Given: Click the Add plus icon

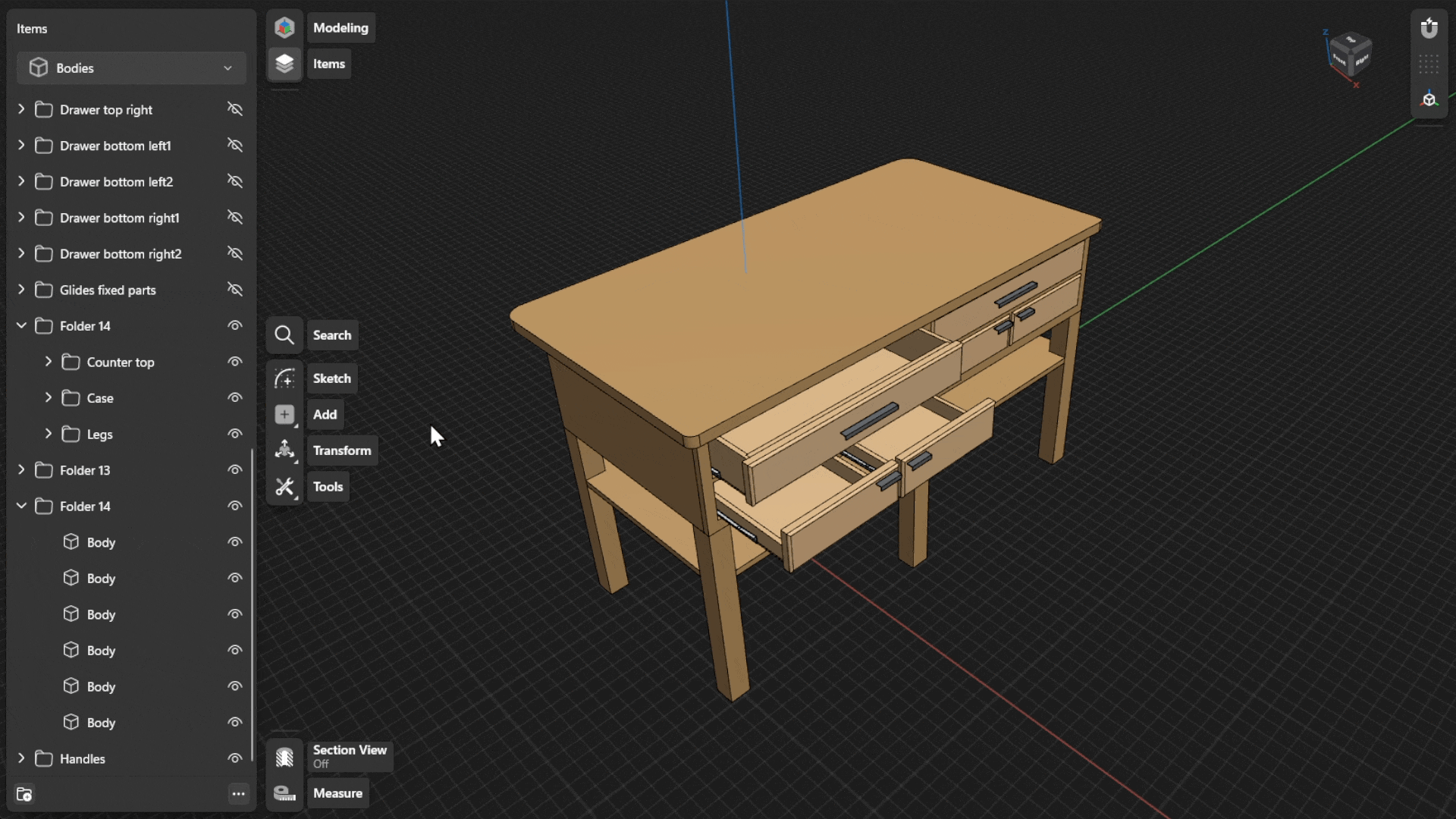Looking at the screenshot, I should [284, 414].
